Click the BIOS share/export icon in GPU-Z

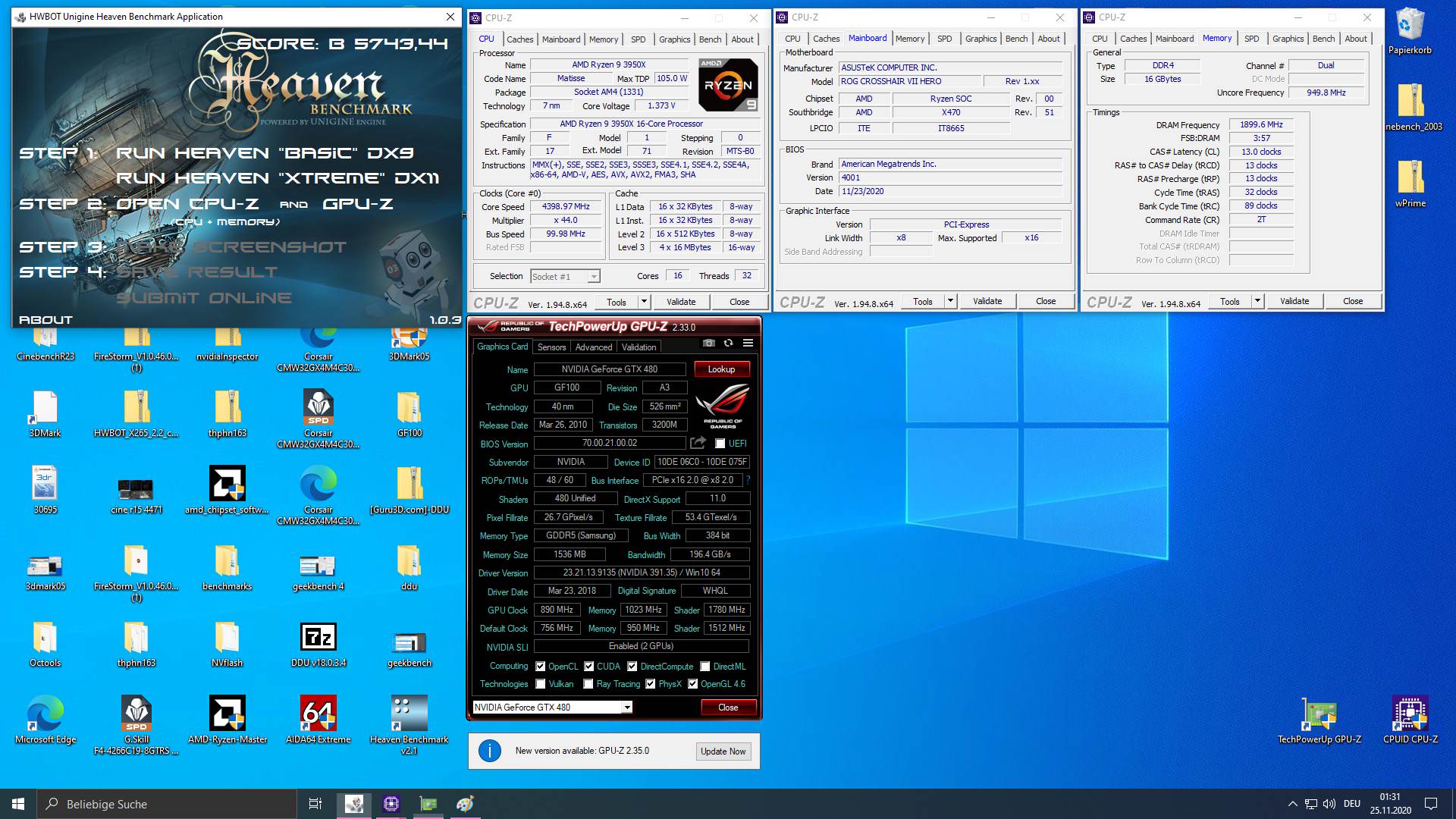click(698, 443)
